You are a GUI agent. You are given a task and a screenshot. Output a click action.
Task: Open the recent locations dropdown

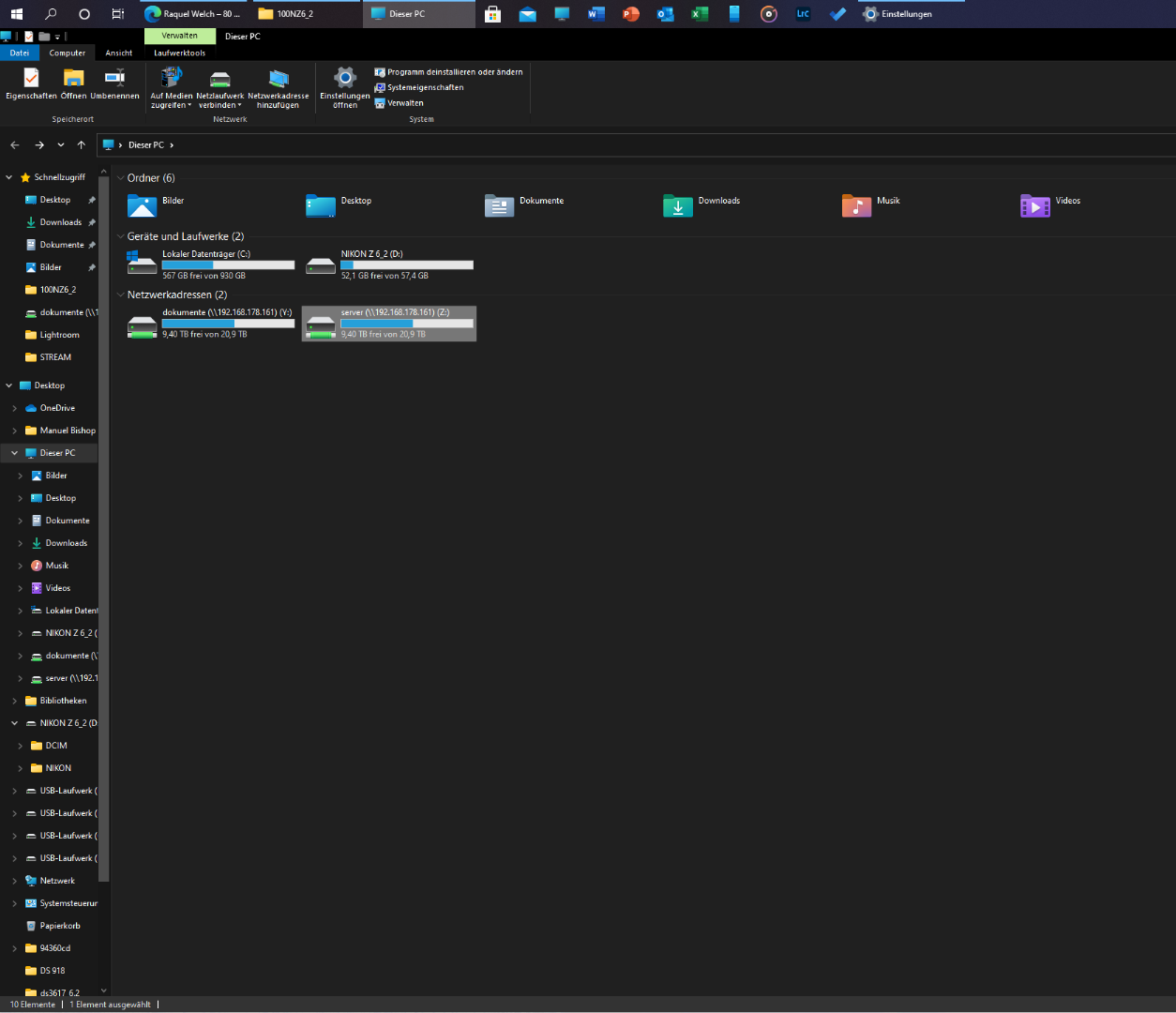coord(61,145)
